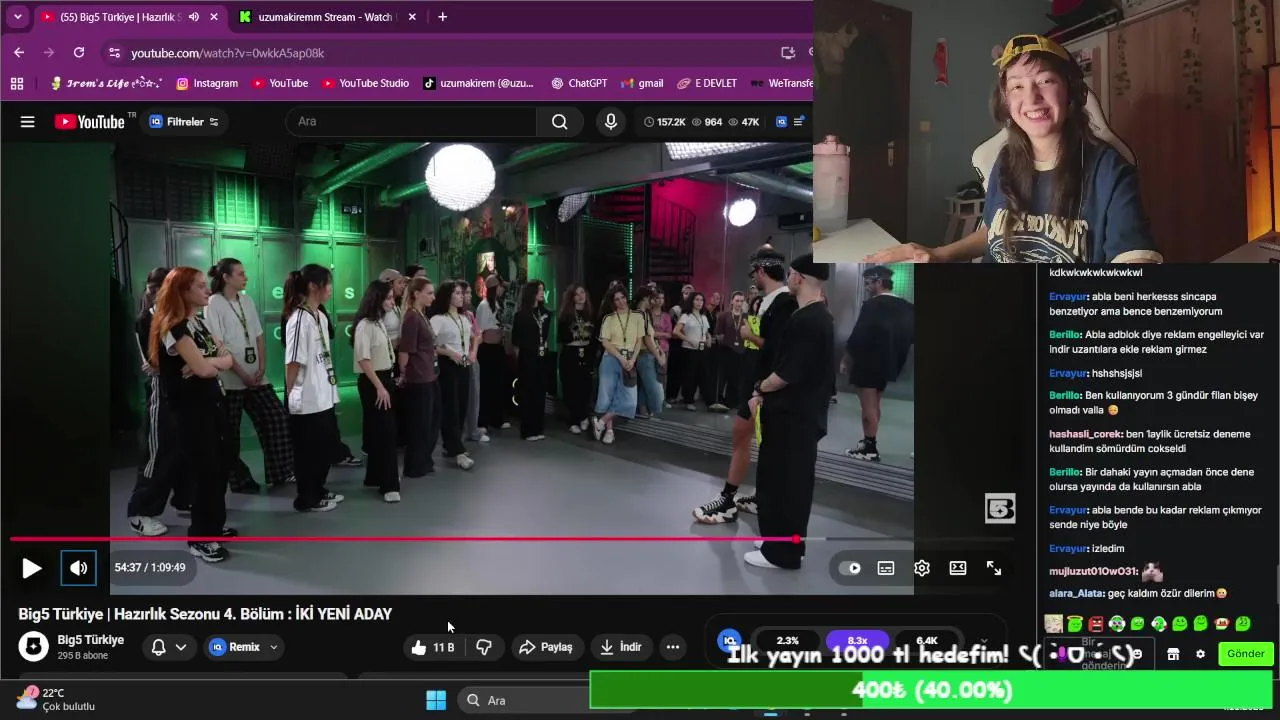Mute tab audio speaker on YouTube tab
Screen dimensions: 1280x720
(193, 17)
